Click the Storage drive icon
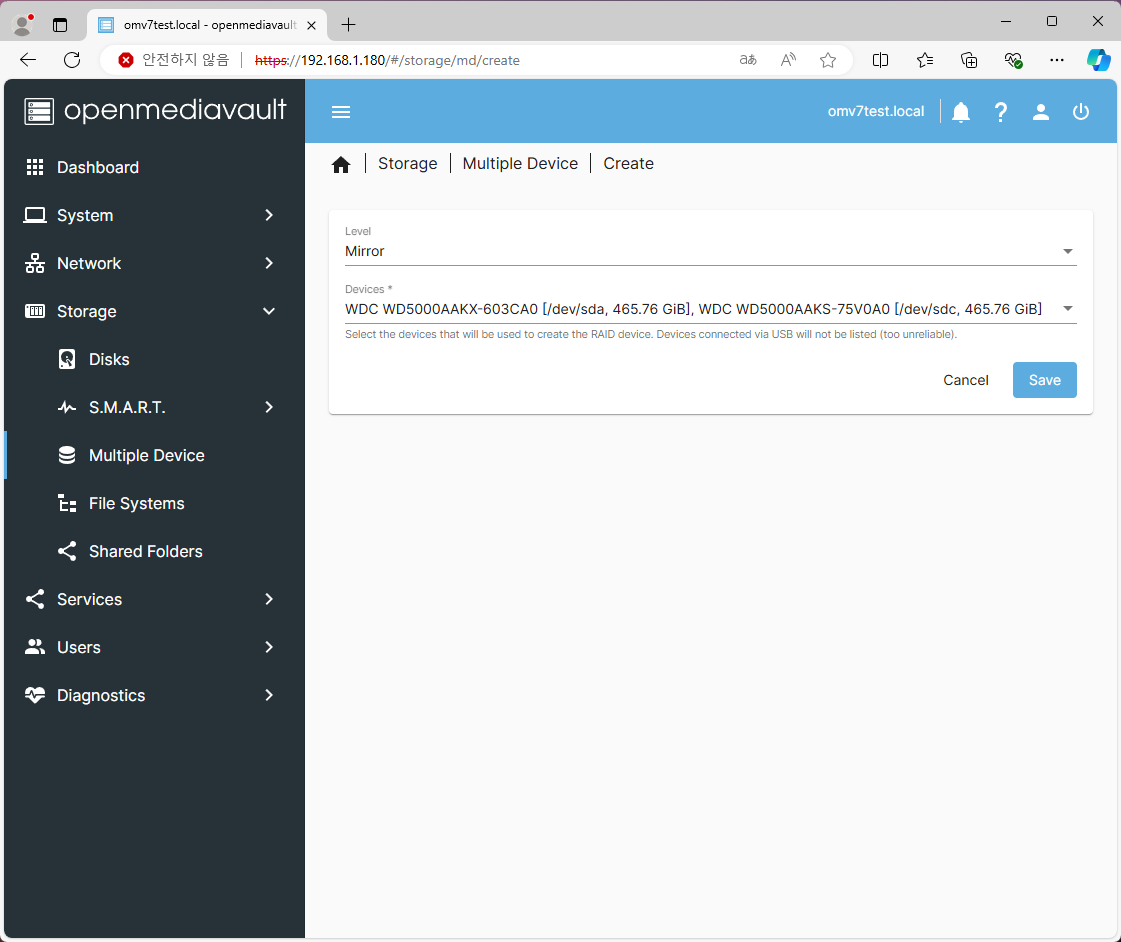This screenshot has height=942, width=1121. click(x=35, y=311)
